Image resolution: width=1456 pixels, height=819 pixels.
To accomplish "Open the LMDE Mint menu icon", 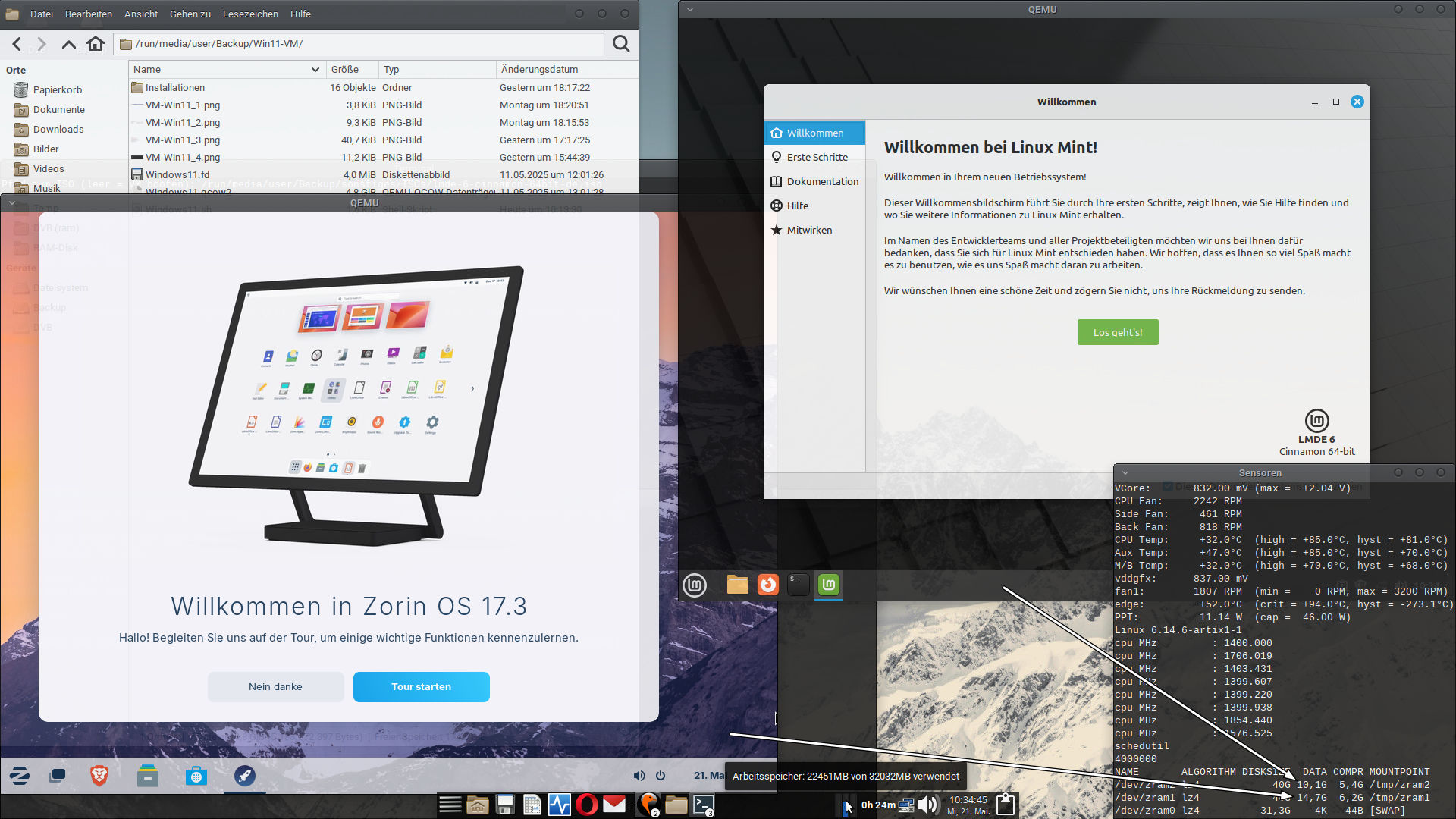I will pyautogui.click(x=695, y=585).
